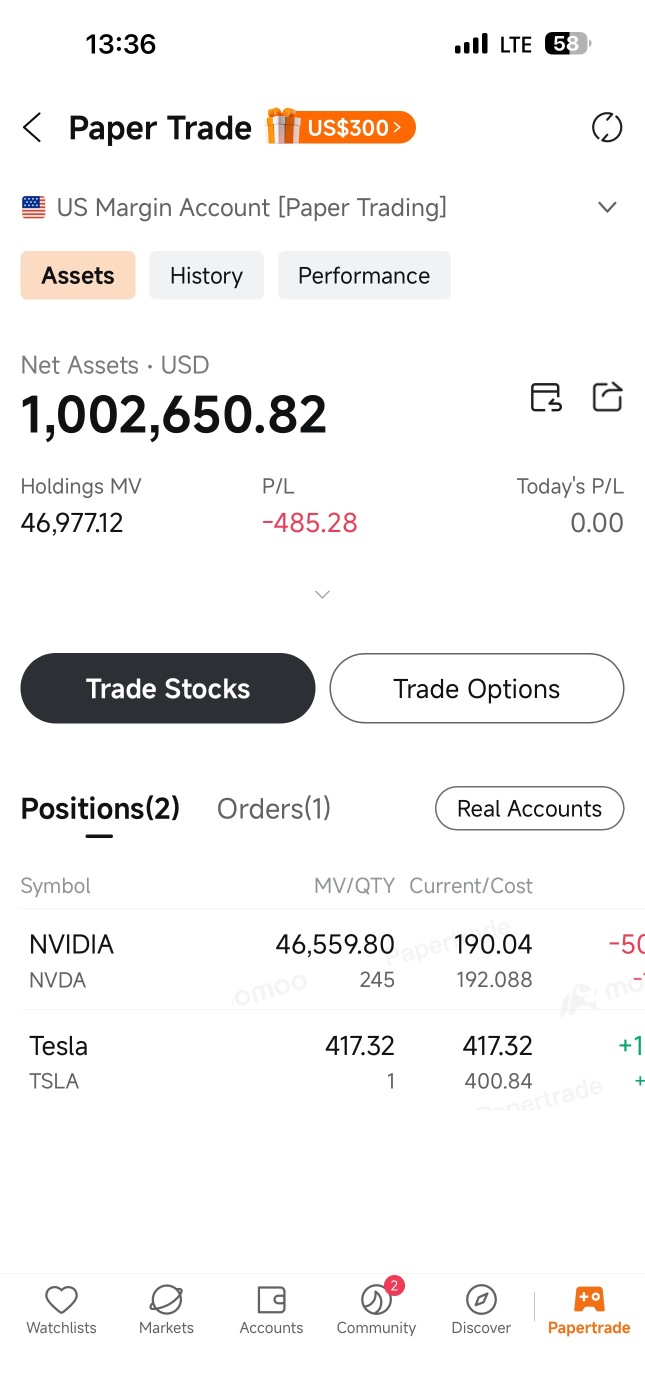Tap the Real Accounts button
The image size is (645, 1398).
point(530,809)
